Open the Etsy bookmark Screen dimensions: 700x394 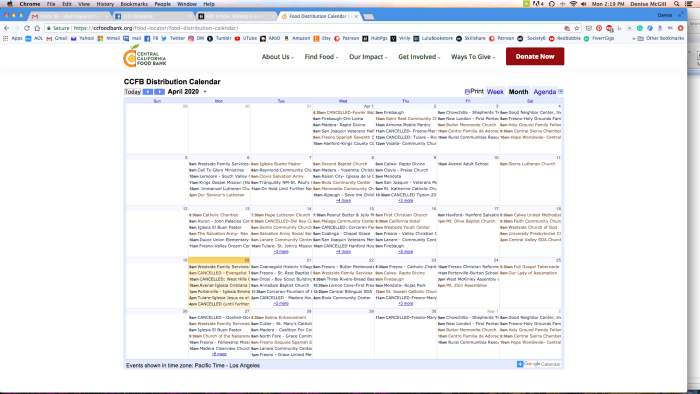[322, 38]
